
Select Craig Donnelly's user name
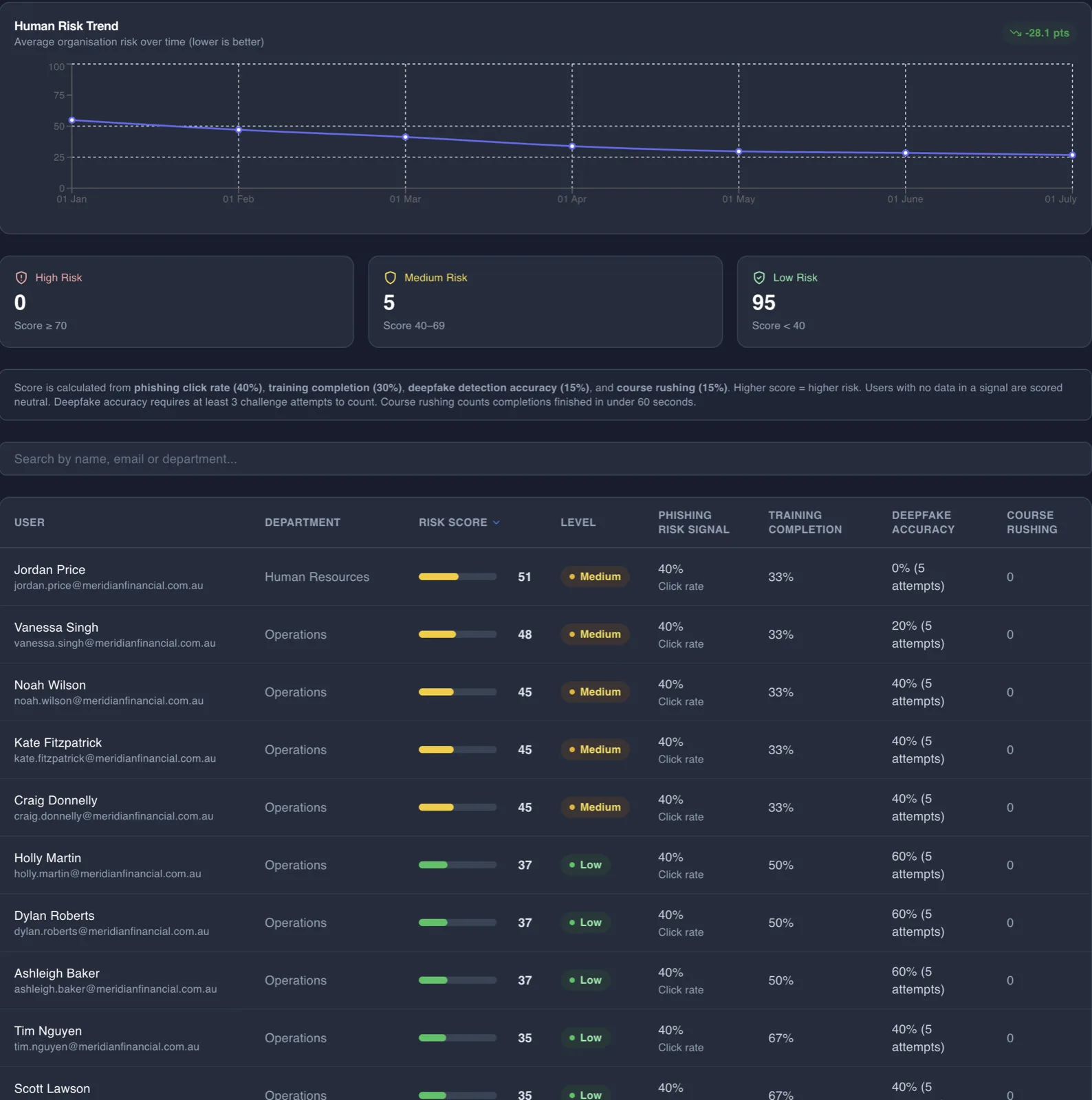pos(56,800)
